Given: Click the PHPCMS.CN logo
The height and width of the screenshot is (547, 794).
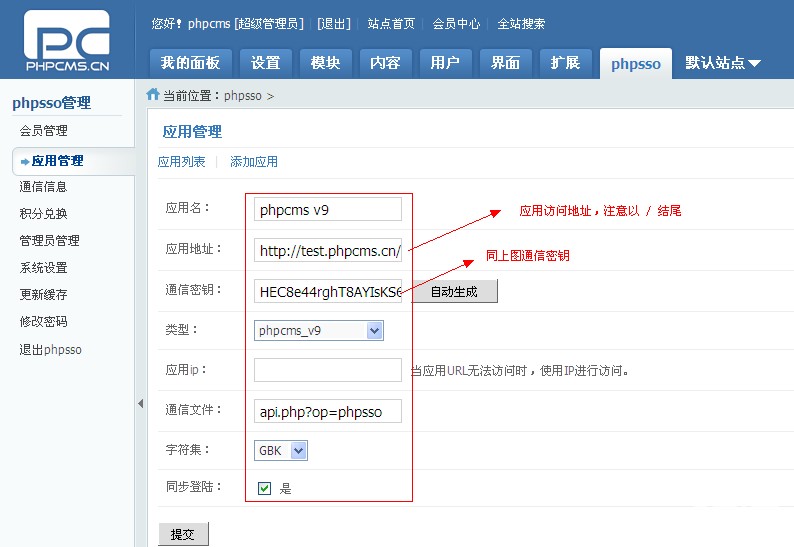Looking at the screenshot, I should click(67, 41).
